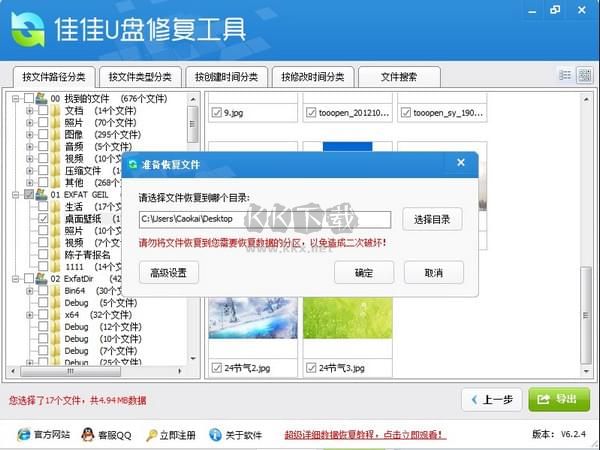Click the 压缩文件 folder icon
Viewport: 600px width, 450px height.
pyautogui.click(x=56, y=171)
